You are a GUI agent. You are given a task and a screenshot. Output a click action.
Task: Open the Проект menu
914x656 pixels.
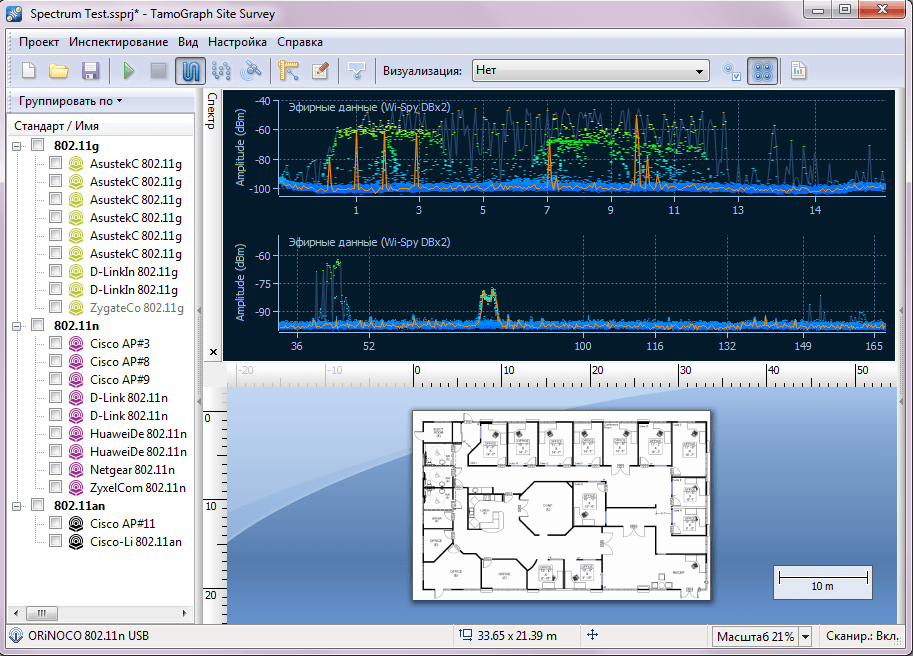tap(38, 42)
